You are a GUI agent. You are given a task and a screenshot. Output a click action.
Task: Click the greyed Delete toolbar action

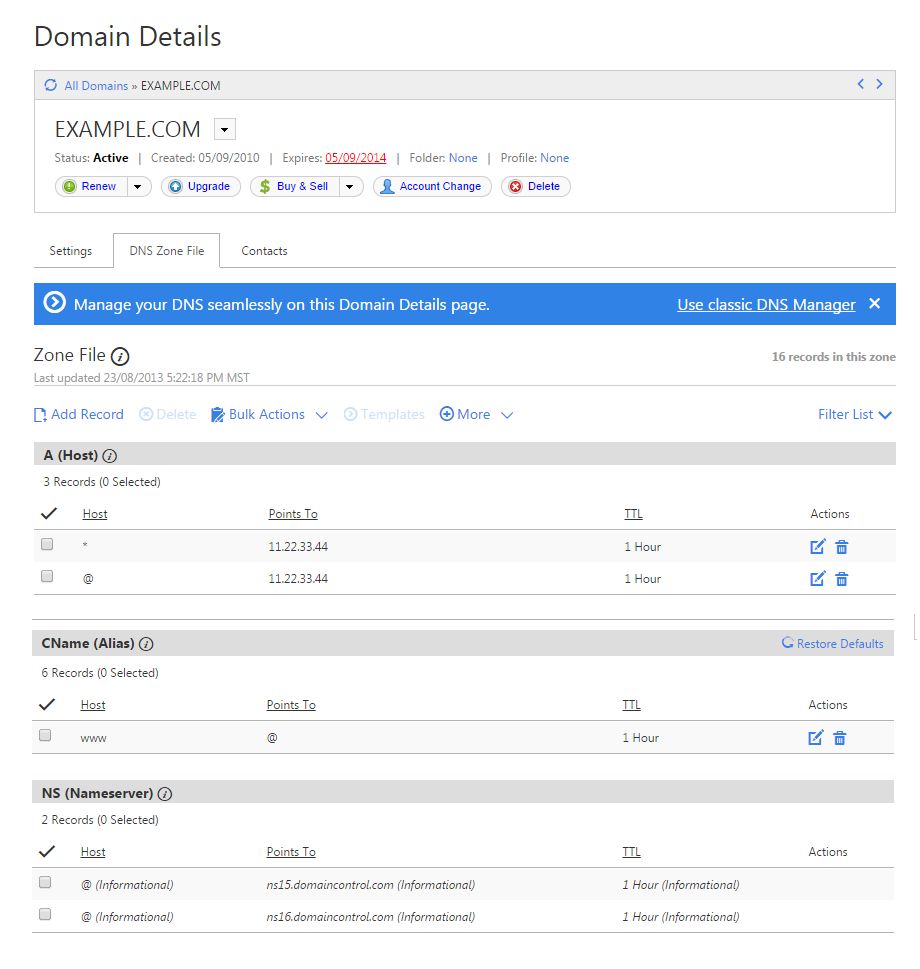167,415
